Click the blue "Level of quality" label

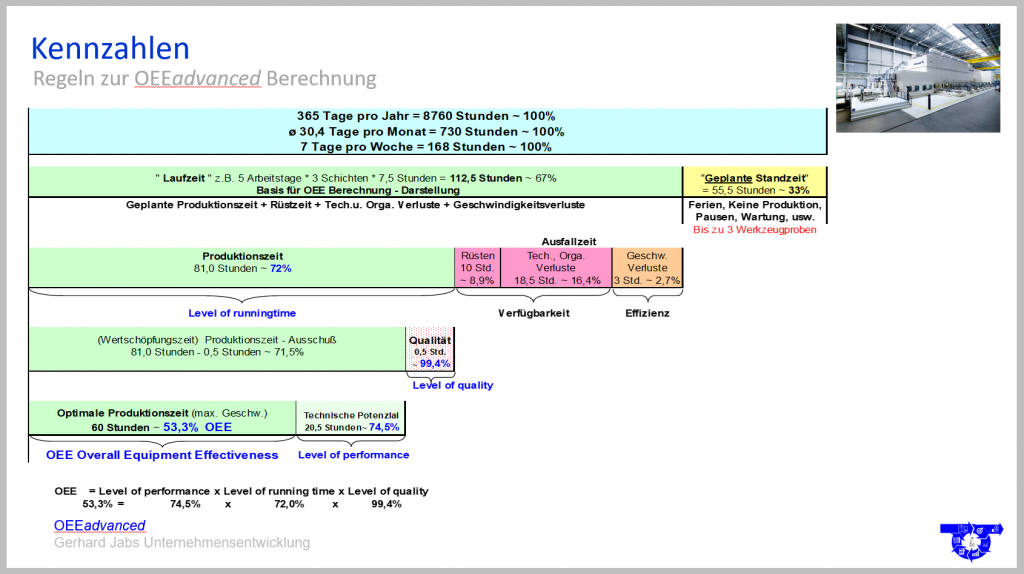453,385
